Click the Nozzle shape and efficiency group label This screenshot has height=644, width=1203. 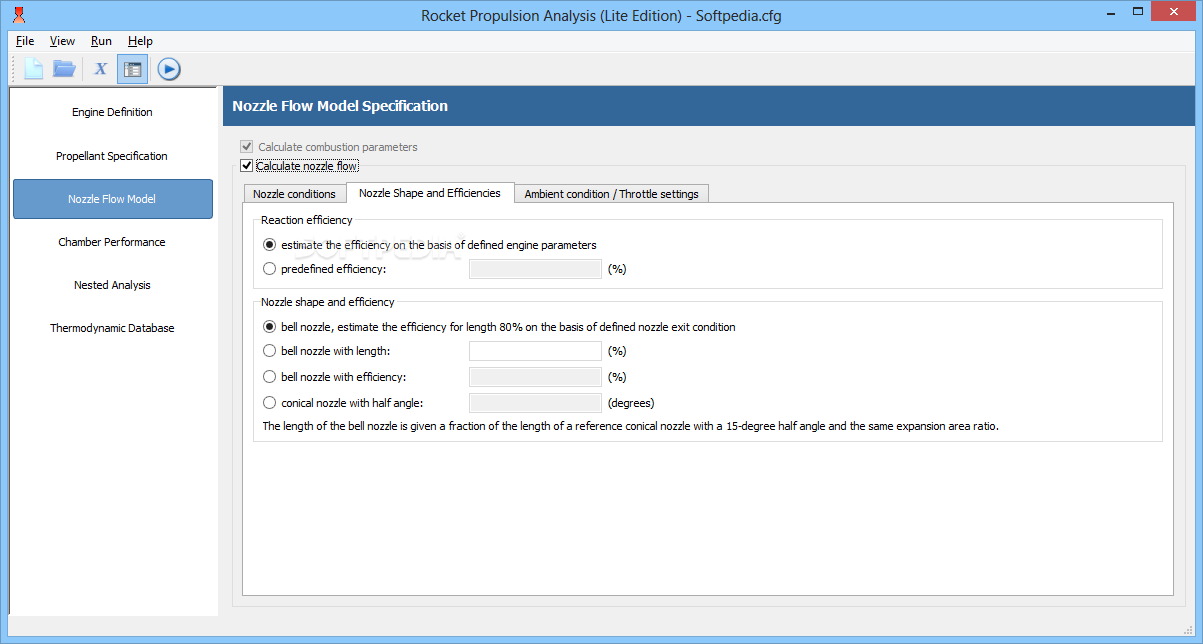[328, 302]
